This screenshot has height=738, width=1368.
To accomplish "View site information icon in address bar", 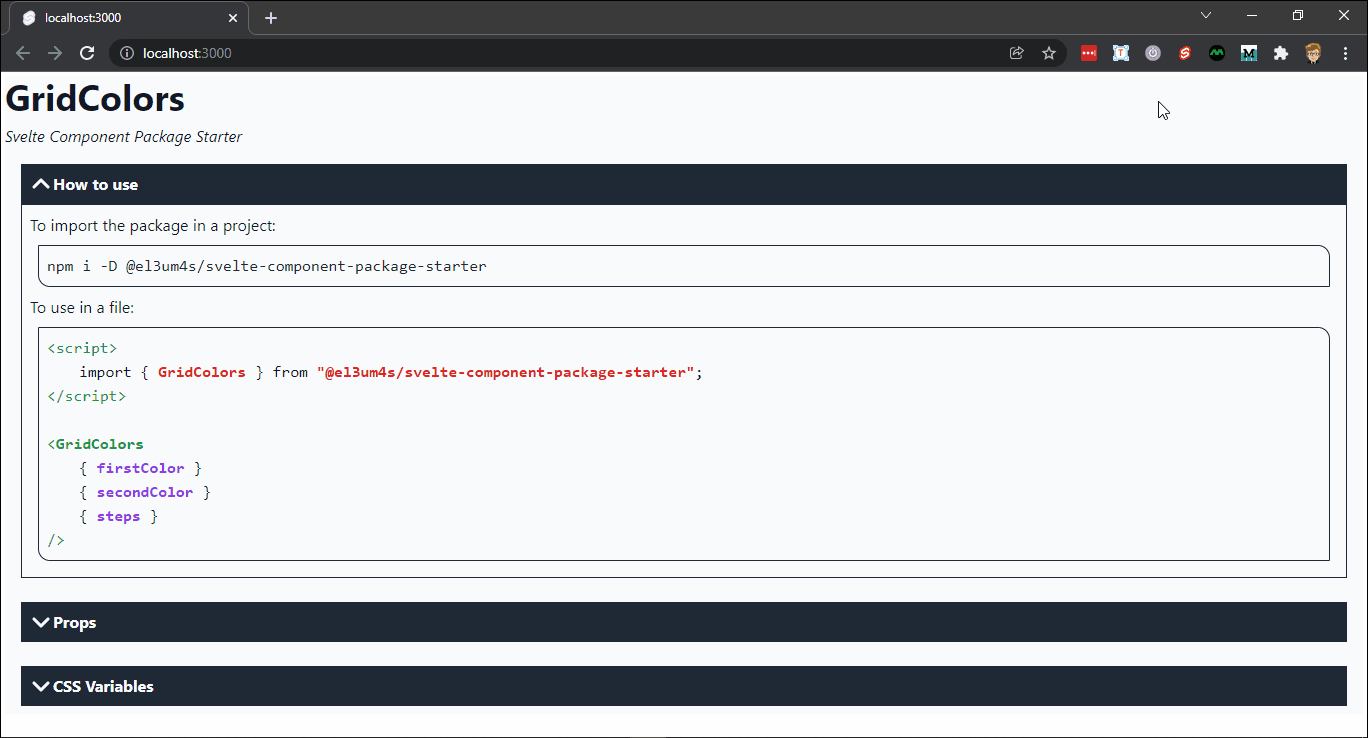I will click(127, 53).
